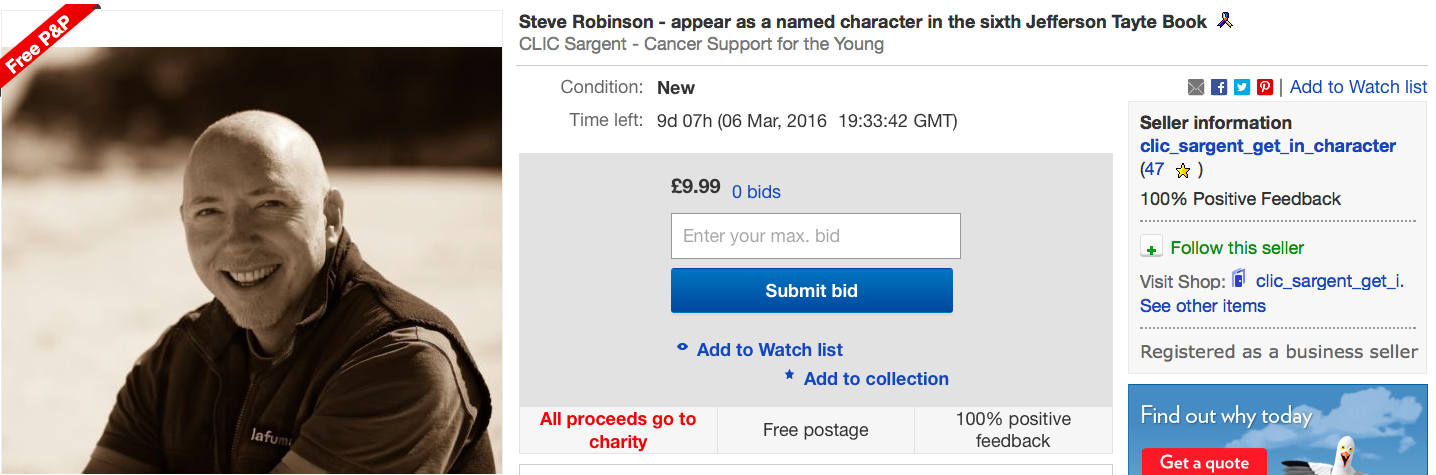Click the max bid input field

[815, 236]
